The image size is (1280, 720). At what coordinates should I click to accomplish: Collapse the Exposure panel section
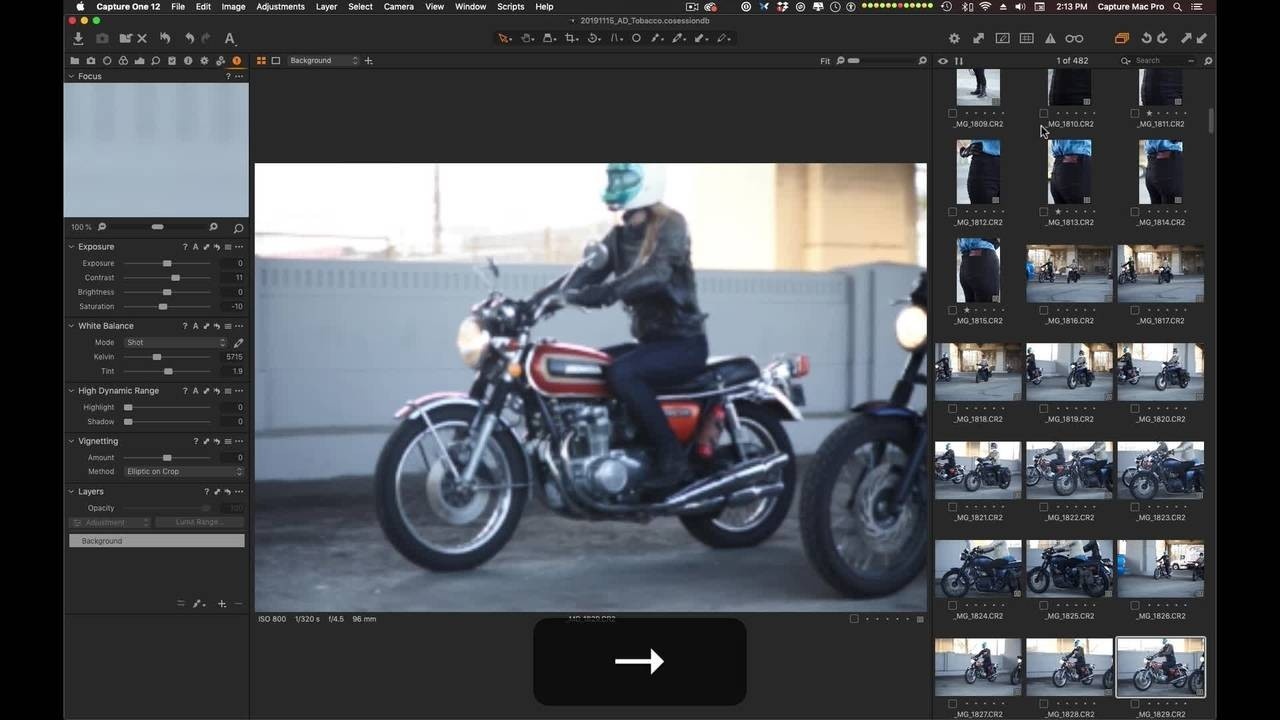coord(72,247)
